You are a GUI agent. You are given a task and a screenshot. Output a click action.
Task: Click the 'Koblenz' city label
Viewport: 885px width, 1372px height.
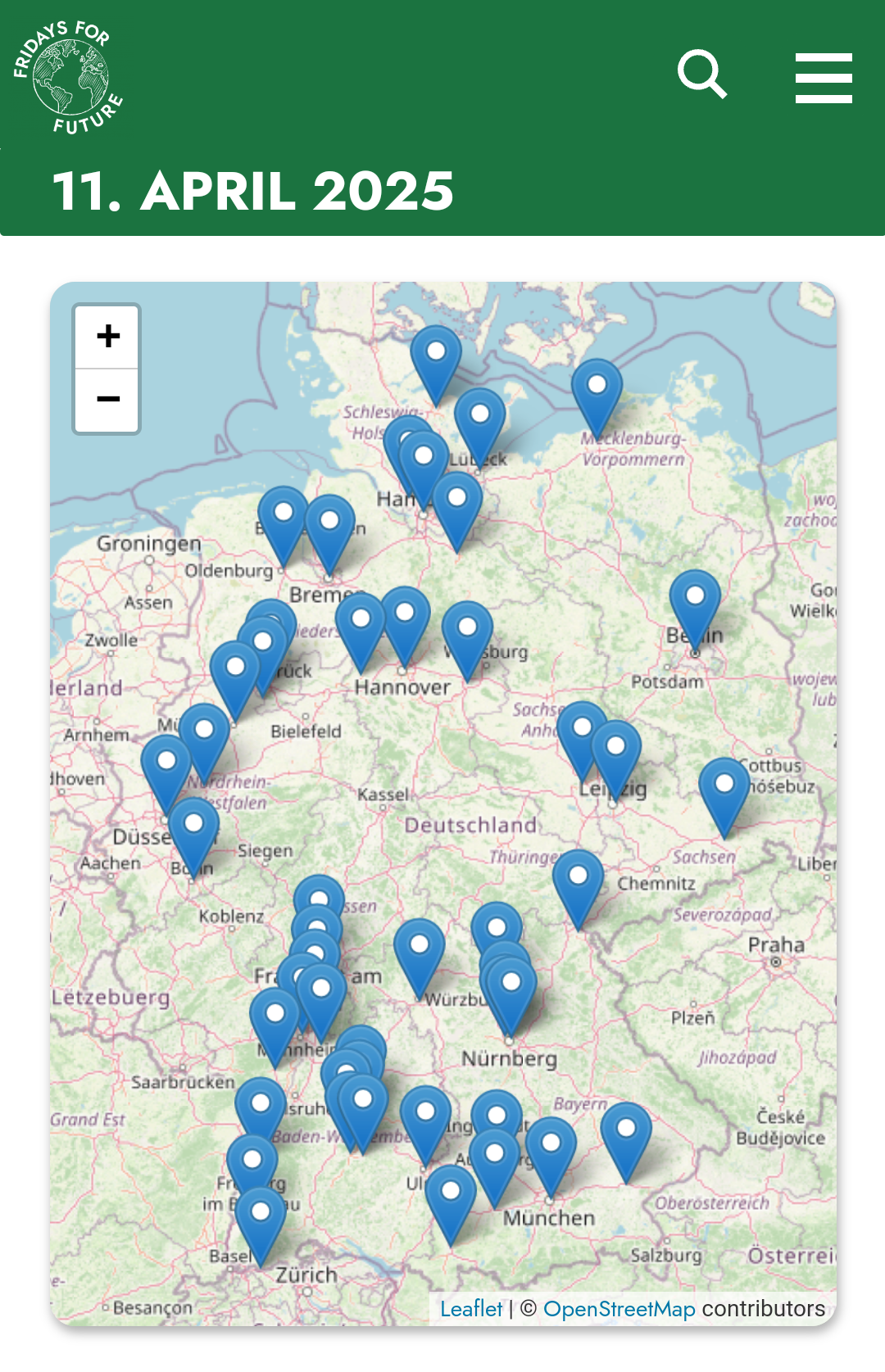coord(231,916)
